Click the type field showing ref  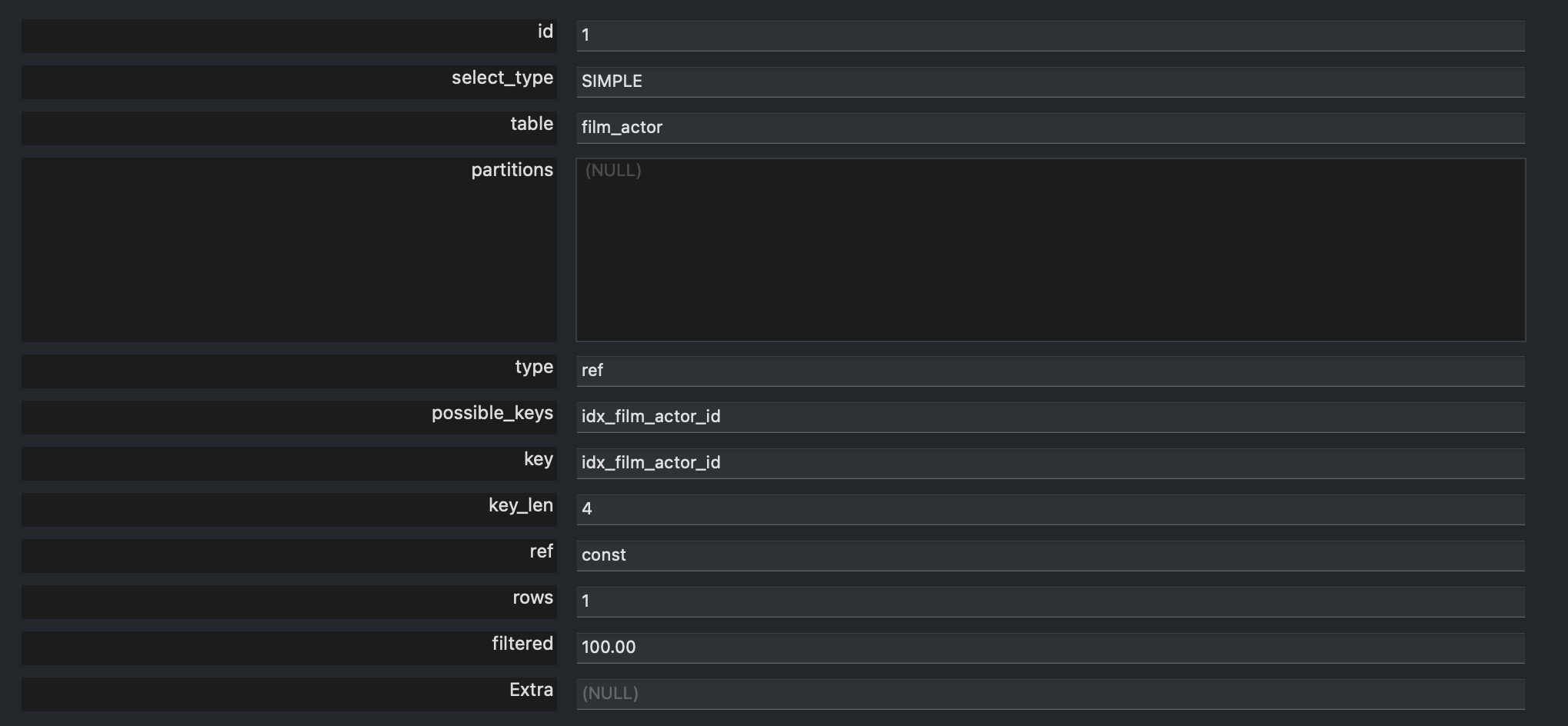pyautogui.click(x=1050, y=371)
